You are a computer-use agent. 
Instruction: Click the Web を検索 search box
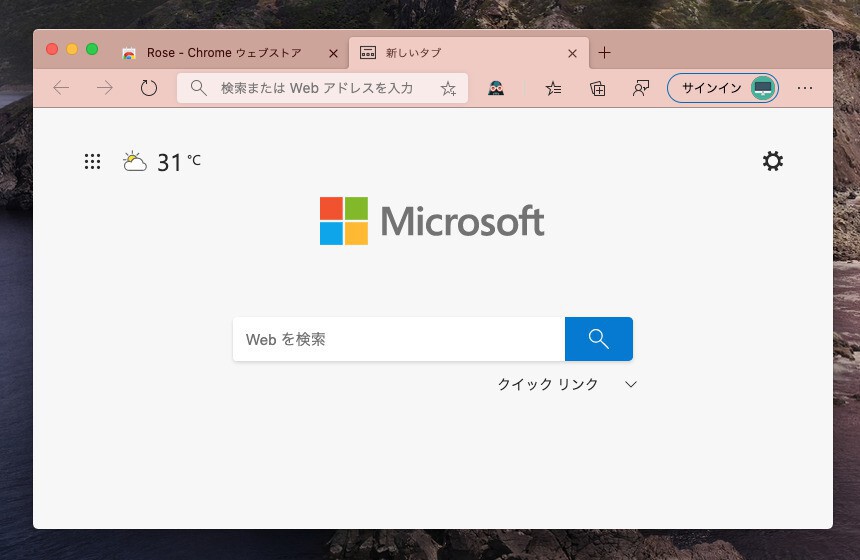click(399, 339)
